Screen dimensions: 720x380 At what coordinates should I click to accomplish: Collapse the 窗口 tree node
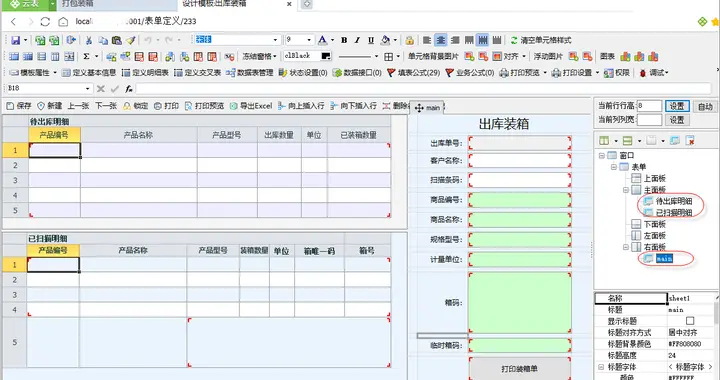[x=602, y=156]
